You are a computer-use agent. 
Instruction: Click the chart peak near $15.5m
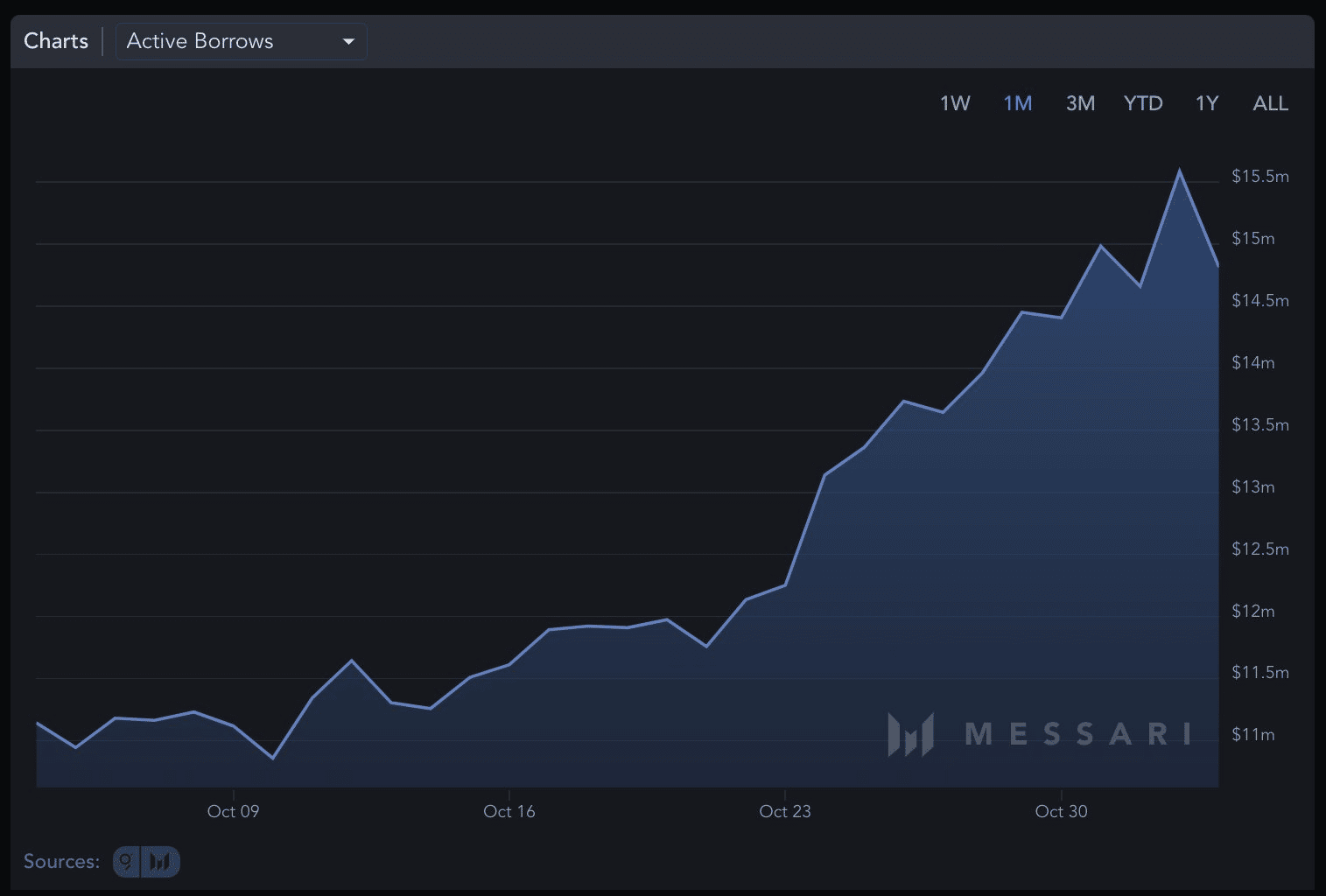[1179, 171]
